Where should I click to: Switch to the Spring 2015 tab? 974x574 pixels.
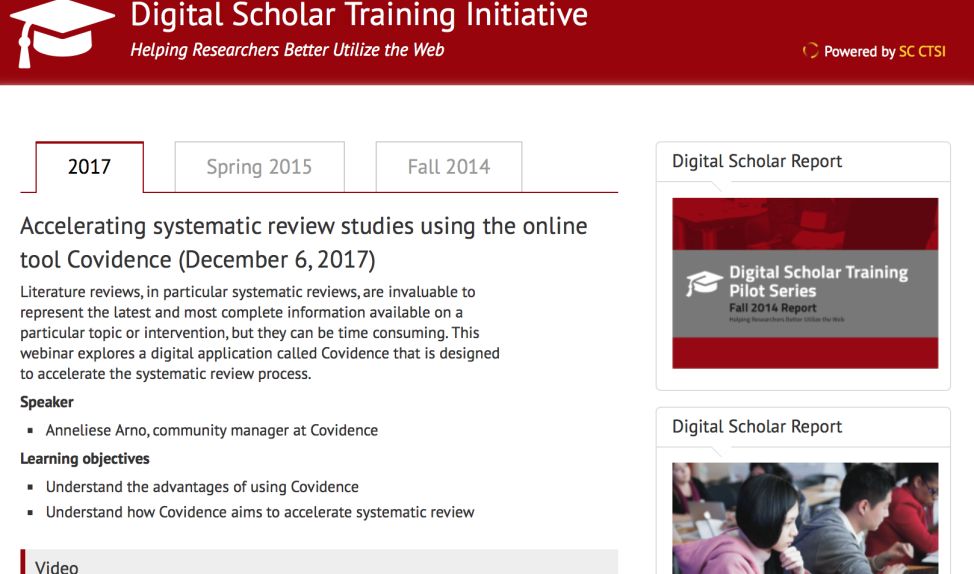[x=259, y=166]
